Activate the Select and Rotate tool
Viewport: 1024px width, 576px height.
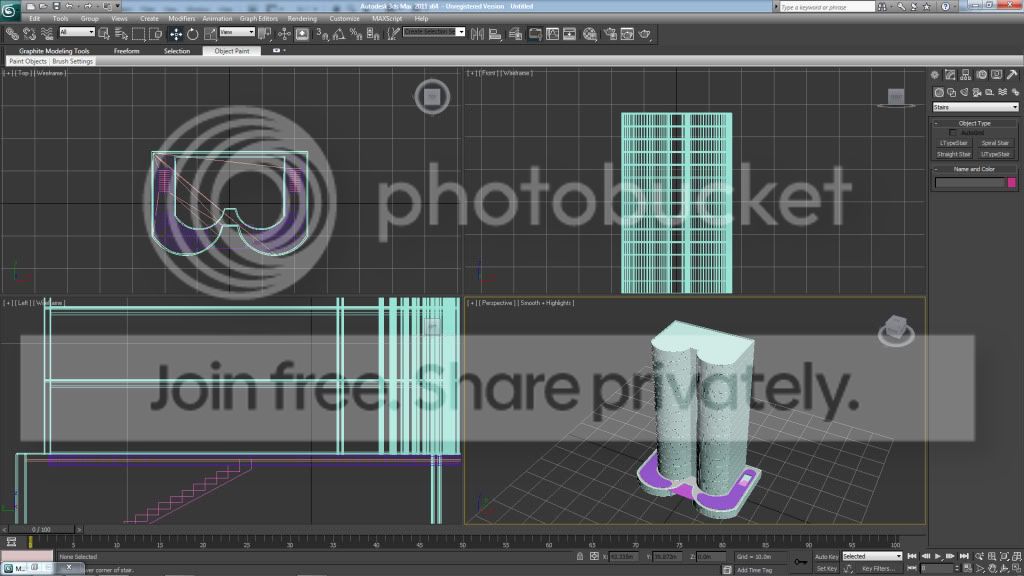point(193,34)
